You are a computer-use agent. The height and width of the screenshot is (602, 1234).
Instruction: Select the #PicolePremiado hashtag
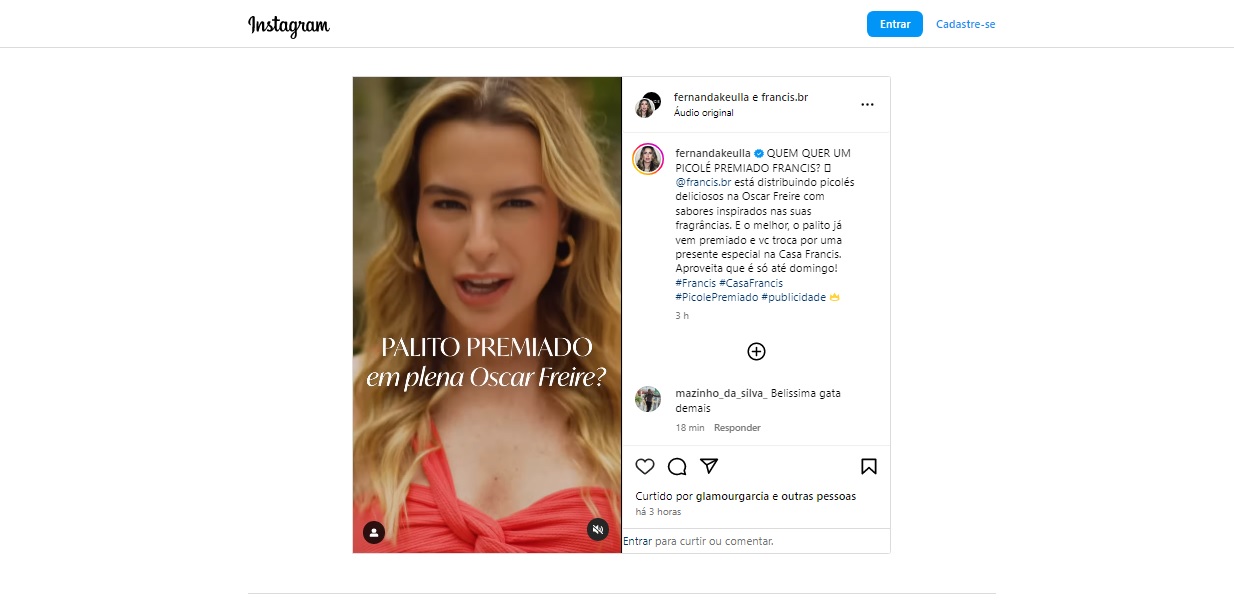[x=716, y=297]
